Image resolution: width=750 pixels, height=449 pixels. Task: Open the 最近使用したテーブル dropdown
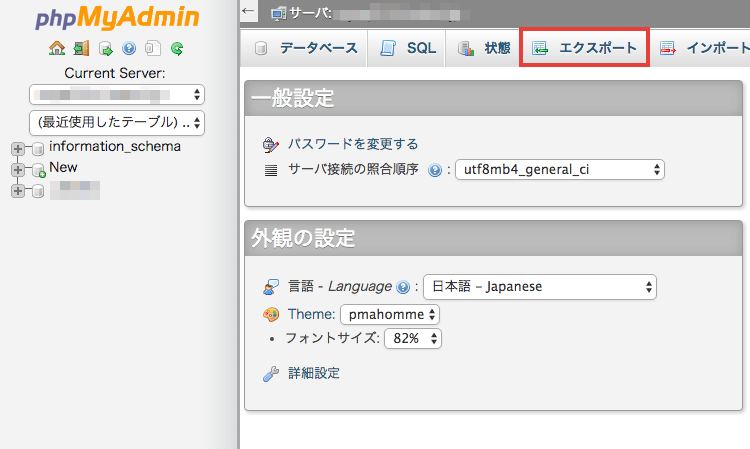pos(117,123)
